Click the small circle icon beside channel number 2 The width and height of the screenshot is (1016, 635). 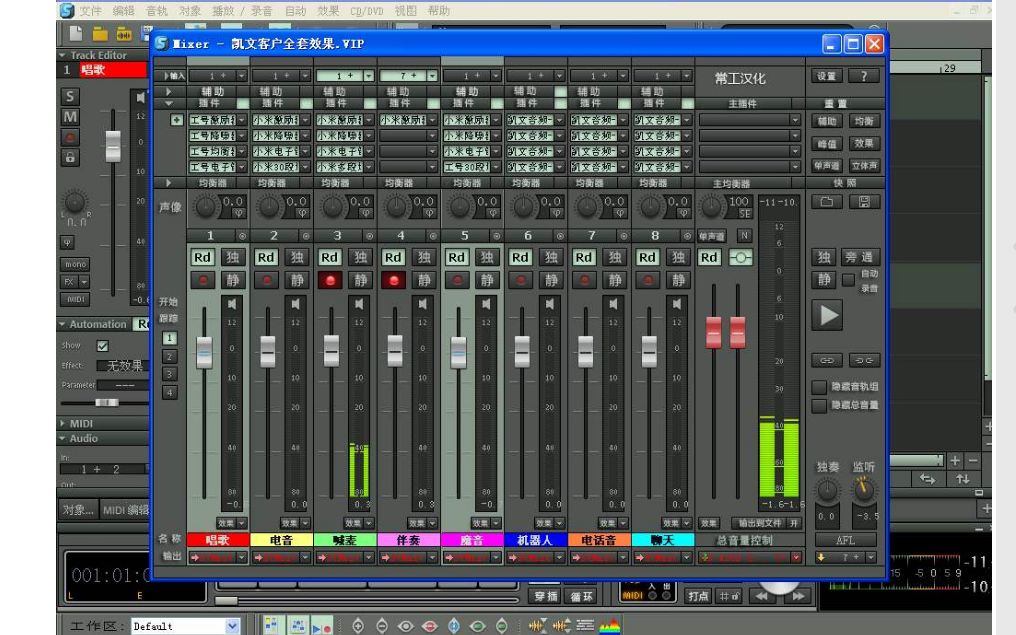(306, 236)
